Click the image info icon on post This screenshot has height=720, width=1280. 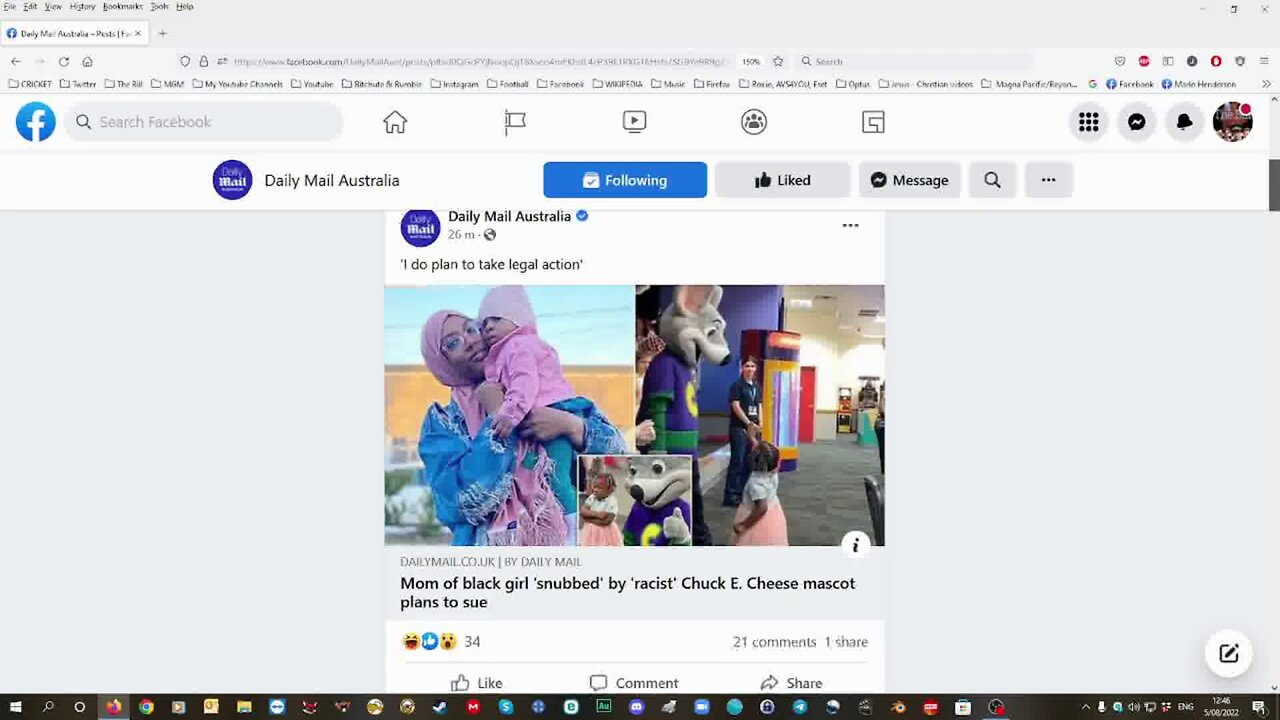pyautogui.click(x=856, y=545)
